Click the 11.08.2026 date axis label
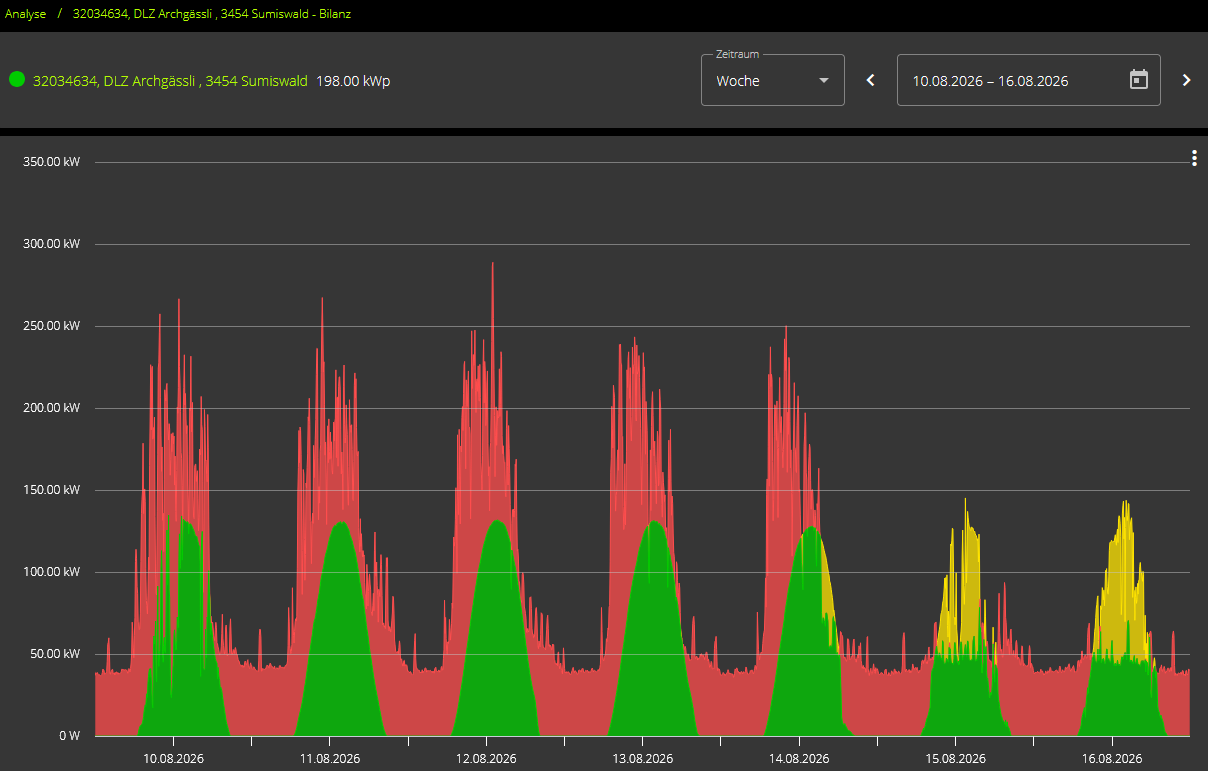This screenshot has width=1208, height=771. click(330, 758)
